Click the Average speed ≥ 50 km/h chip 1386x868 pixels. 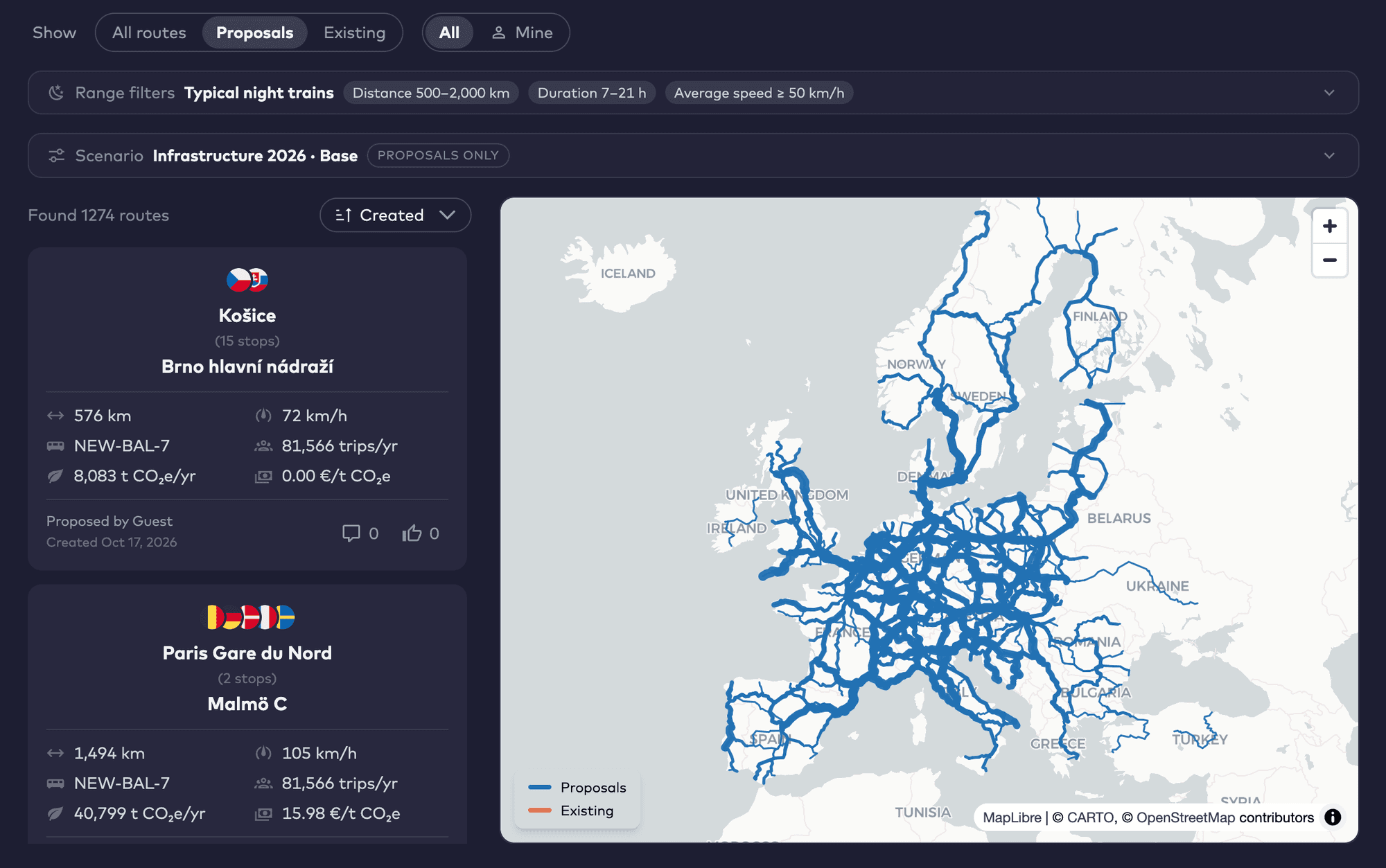tap(759, 93)
